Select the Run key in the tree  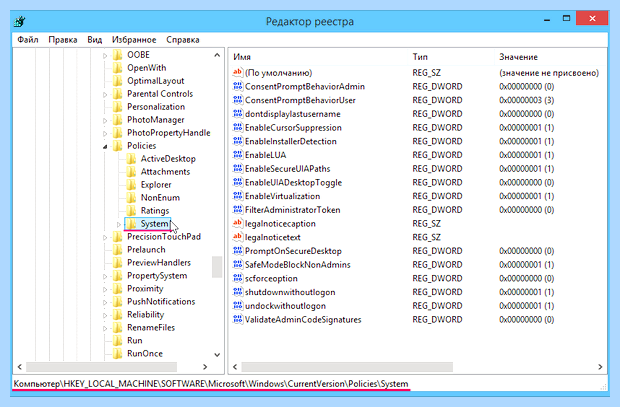(x=134, y=341)
